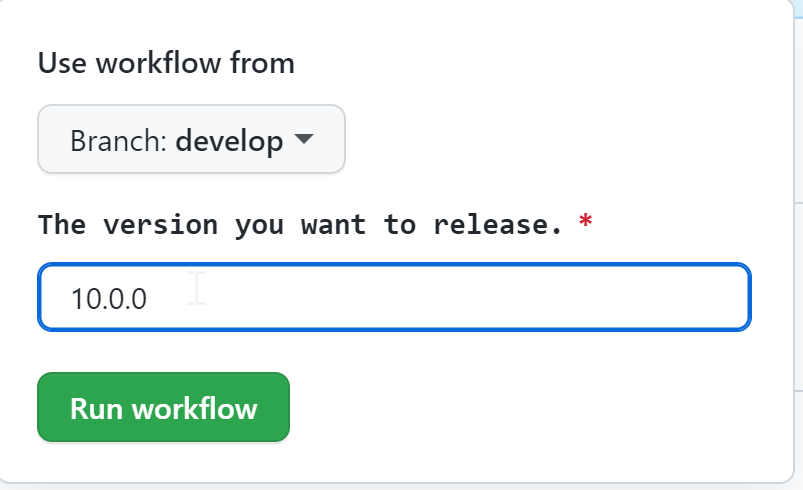Click the word 'workflow' on the green button
This screenshot has width=803, height=490.
(x=195, y=408)
